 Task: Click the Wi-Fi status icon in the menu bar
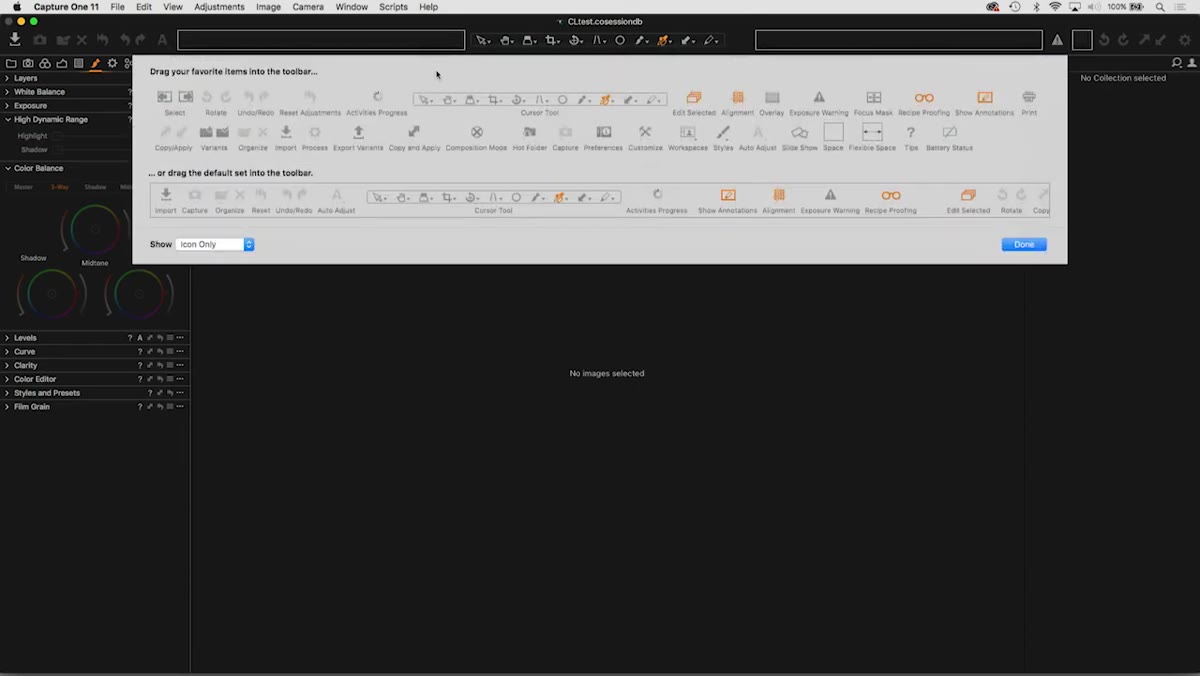pyautogui.click(x=1055, y=7)
